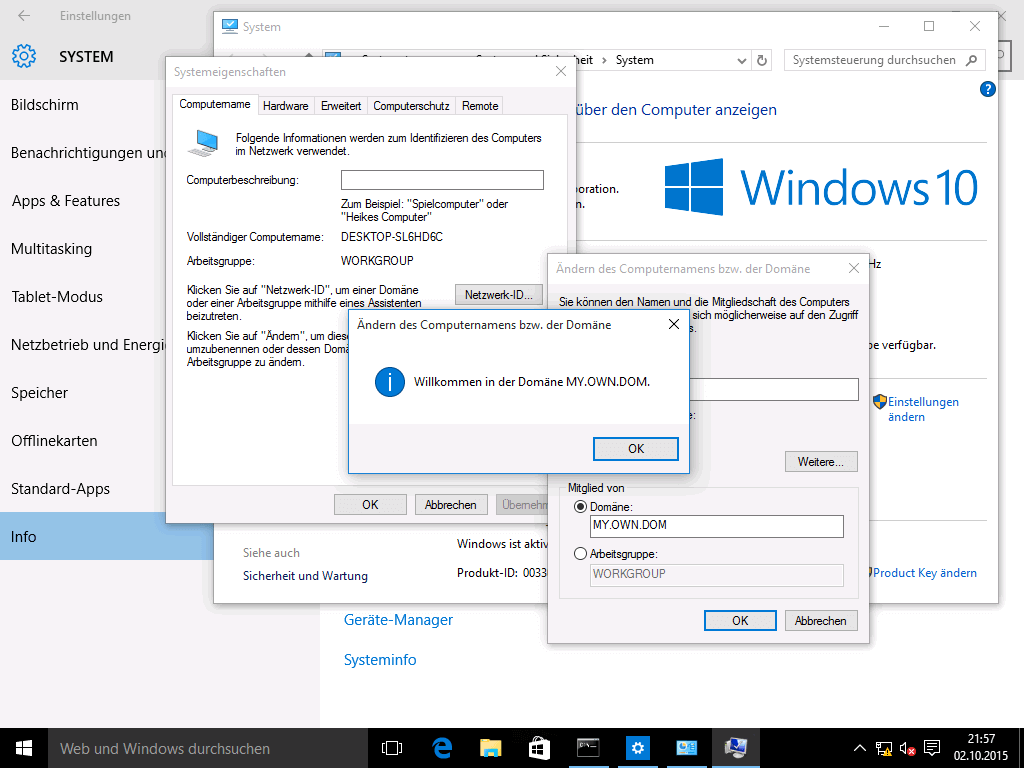Screen dimensions: 1024x768
Task: Switch to the Hardware tab
Action: pos(285,106)
